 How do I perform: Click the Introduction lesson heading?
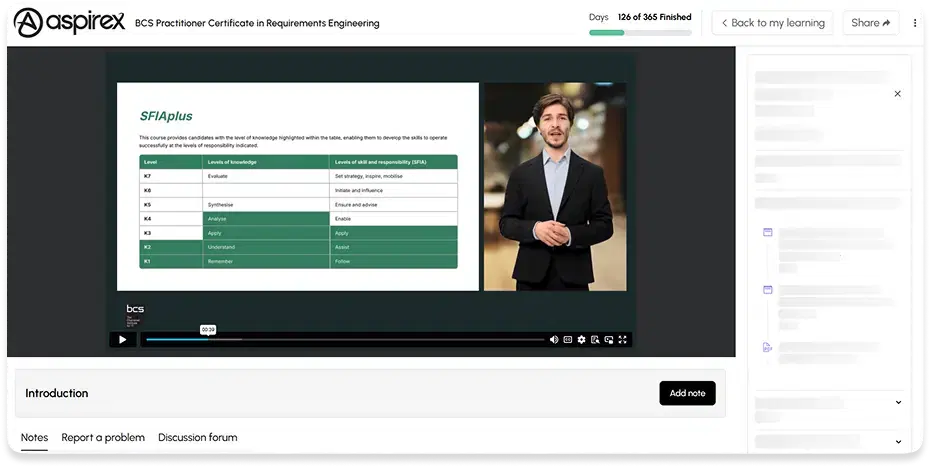(56, 393)
